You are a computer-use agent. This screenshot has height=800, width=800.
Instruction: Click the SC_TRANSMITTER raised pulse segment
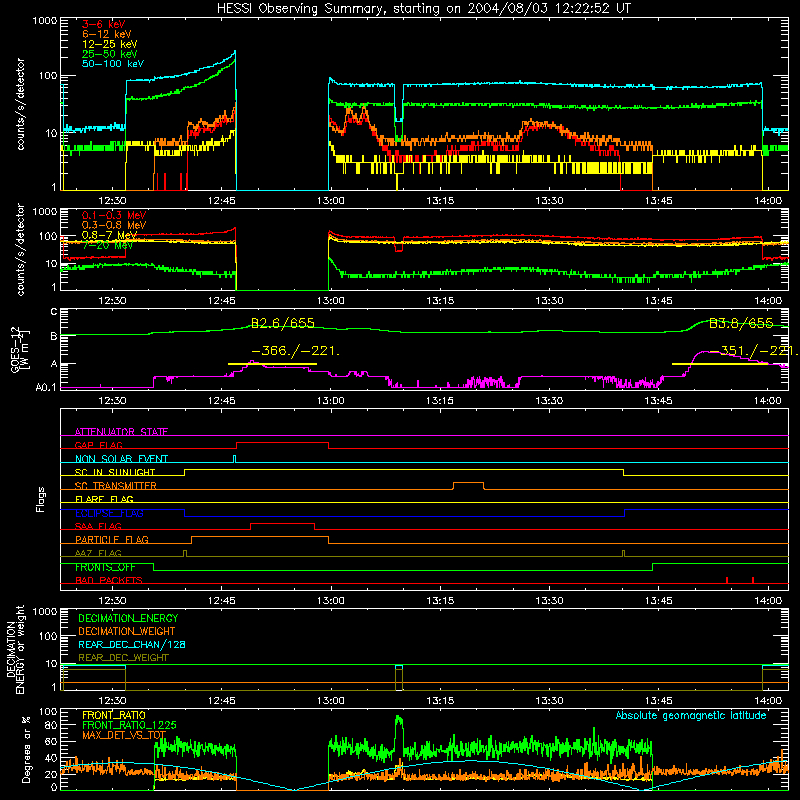tap(468, 482)
